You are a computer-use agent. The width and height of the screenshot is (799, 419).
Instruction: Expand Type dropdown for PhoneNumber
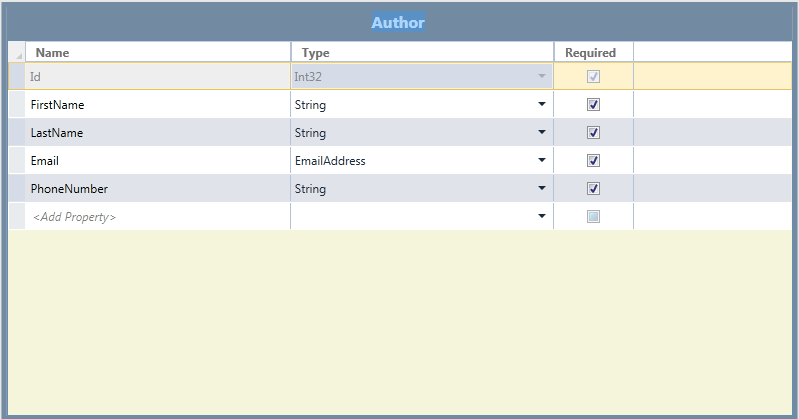(542, 188)
